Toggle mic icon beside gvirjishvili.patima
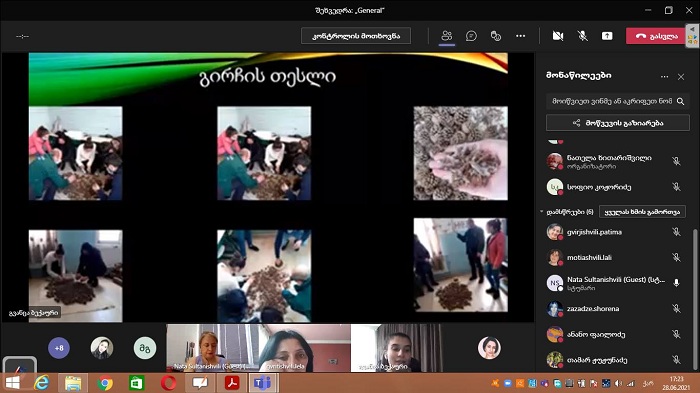This screenshot has width=700, height=393. coord(676,232)
